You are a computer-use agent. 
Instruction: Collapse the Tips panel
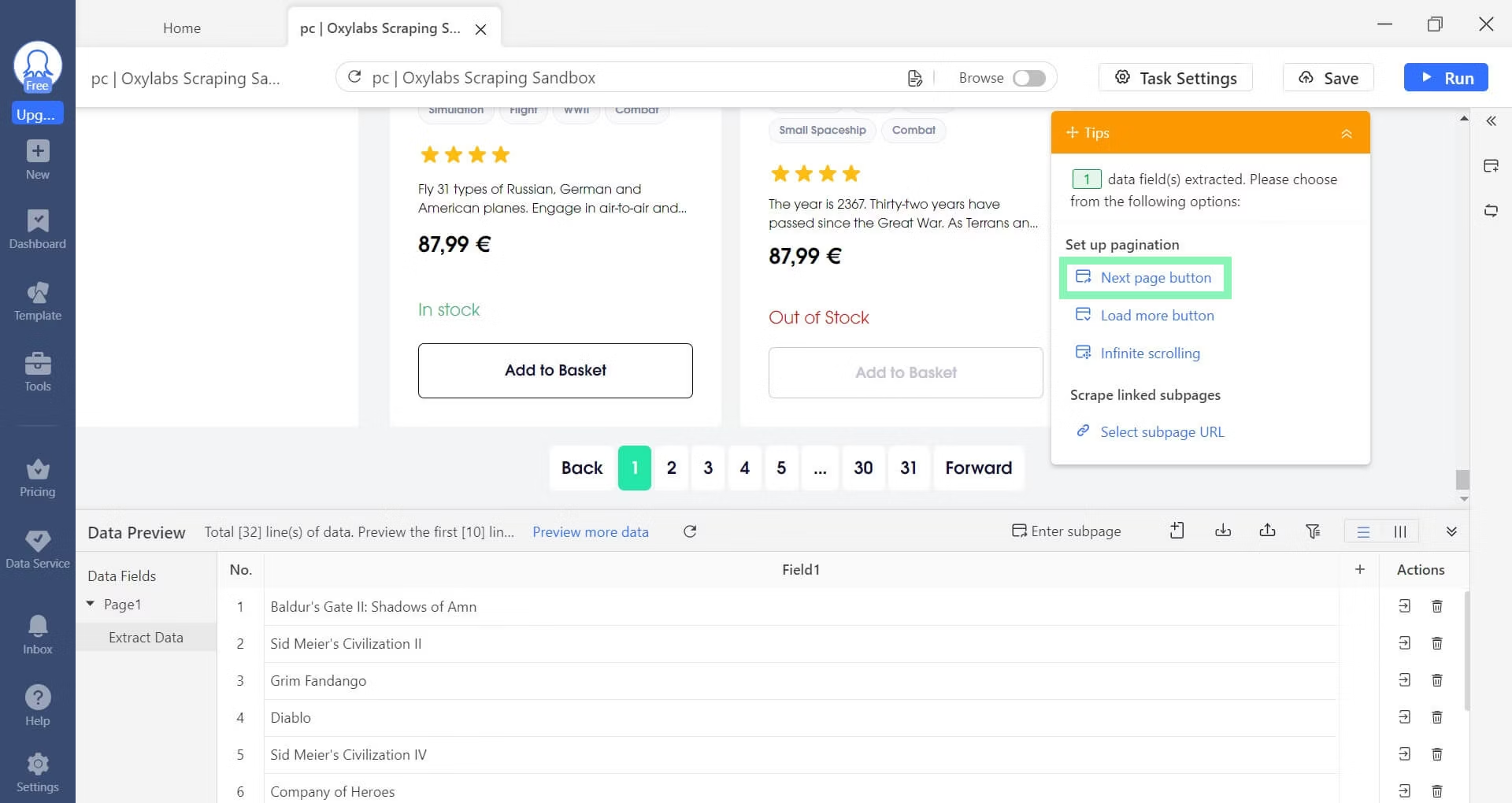pyautogui.click(x=1347, y=133)
